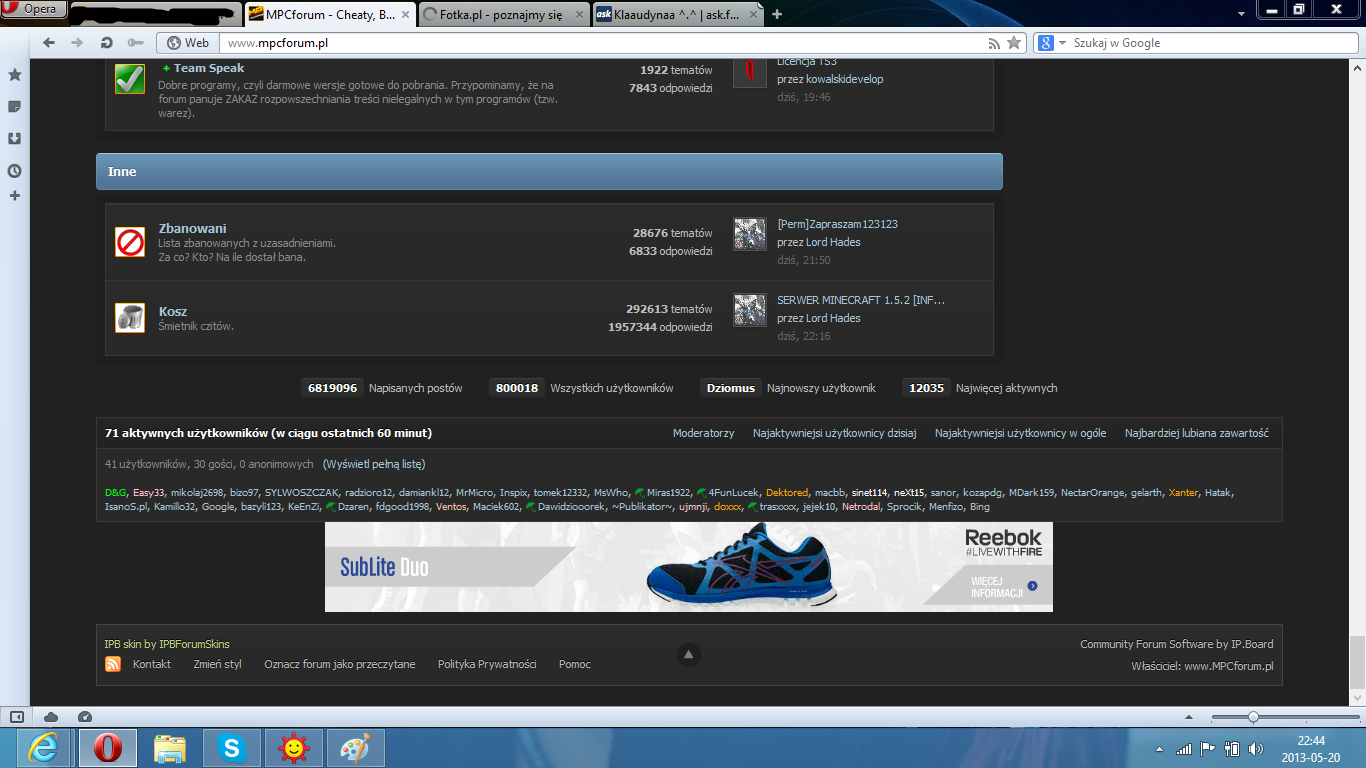The image size is (1366, 768).
Task: Open the Opera main menu button
Action: tap(34, 10)
